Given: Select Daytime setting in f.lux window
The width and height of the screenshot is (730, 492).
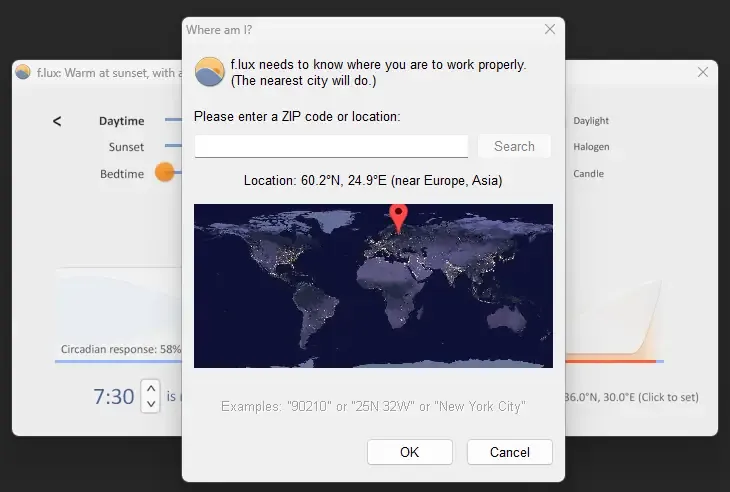Looking at the screenshot, I should coord(122,121).
